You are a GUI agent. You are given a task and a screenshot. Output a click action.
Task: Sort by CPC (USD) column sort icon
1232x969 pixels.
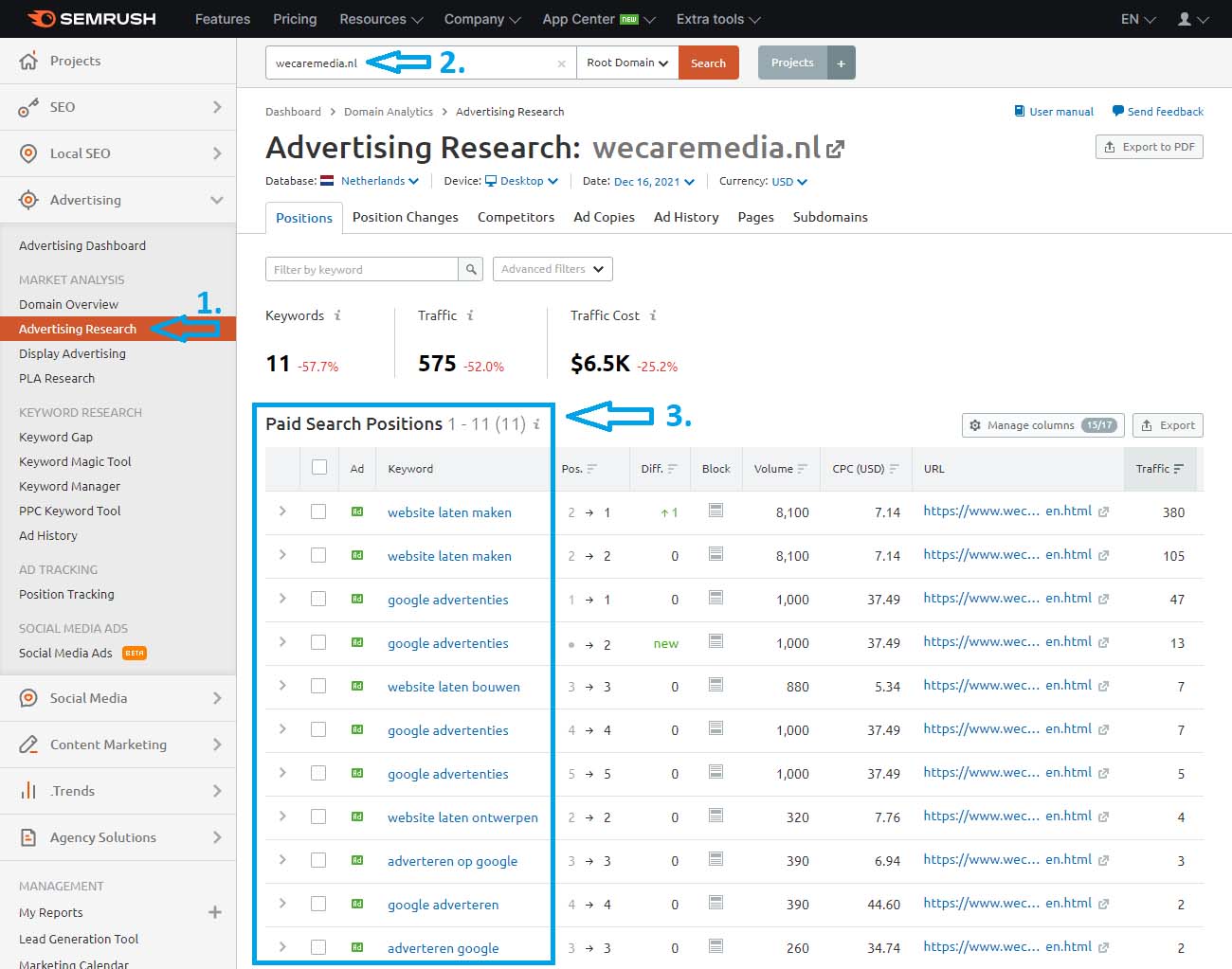[x=895, y=469]
